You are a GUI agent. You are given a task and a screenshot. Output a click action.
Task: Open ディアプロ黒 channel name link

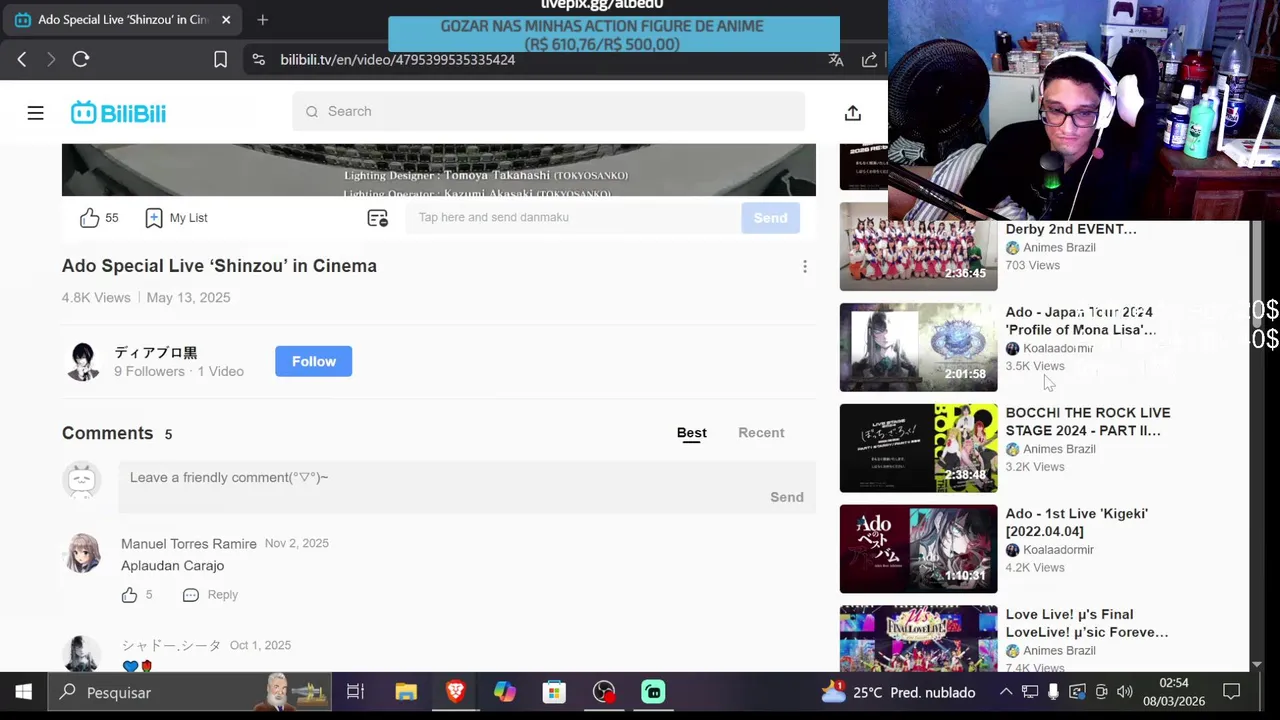155,353
